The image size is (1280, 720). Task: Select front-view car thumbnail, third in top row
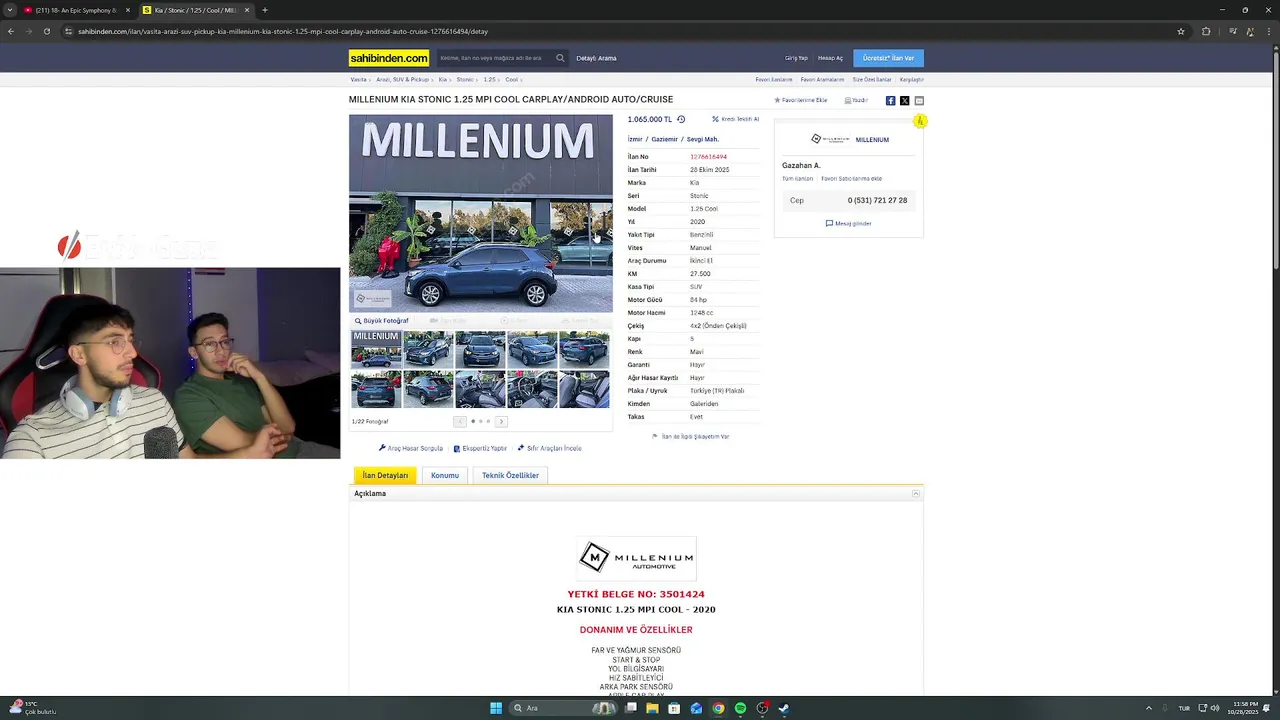point(480,350)
